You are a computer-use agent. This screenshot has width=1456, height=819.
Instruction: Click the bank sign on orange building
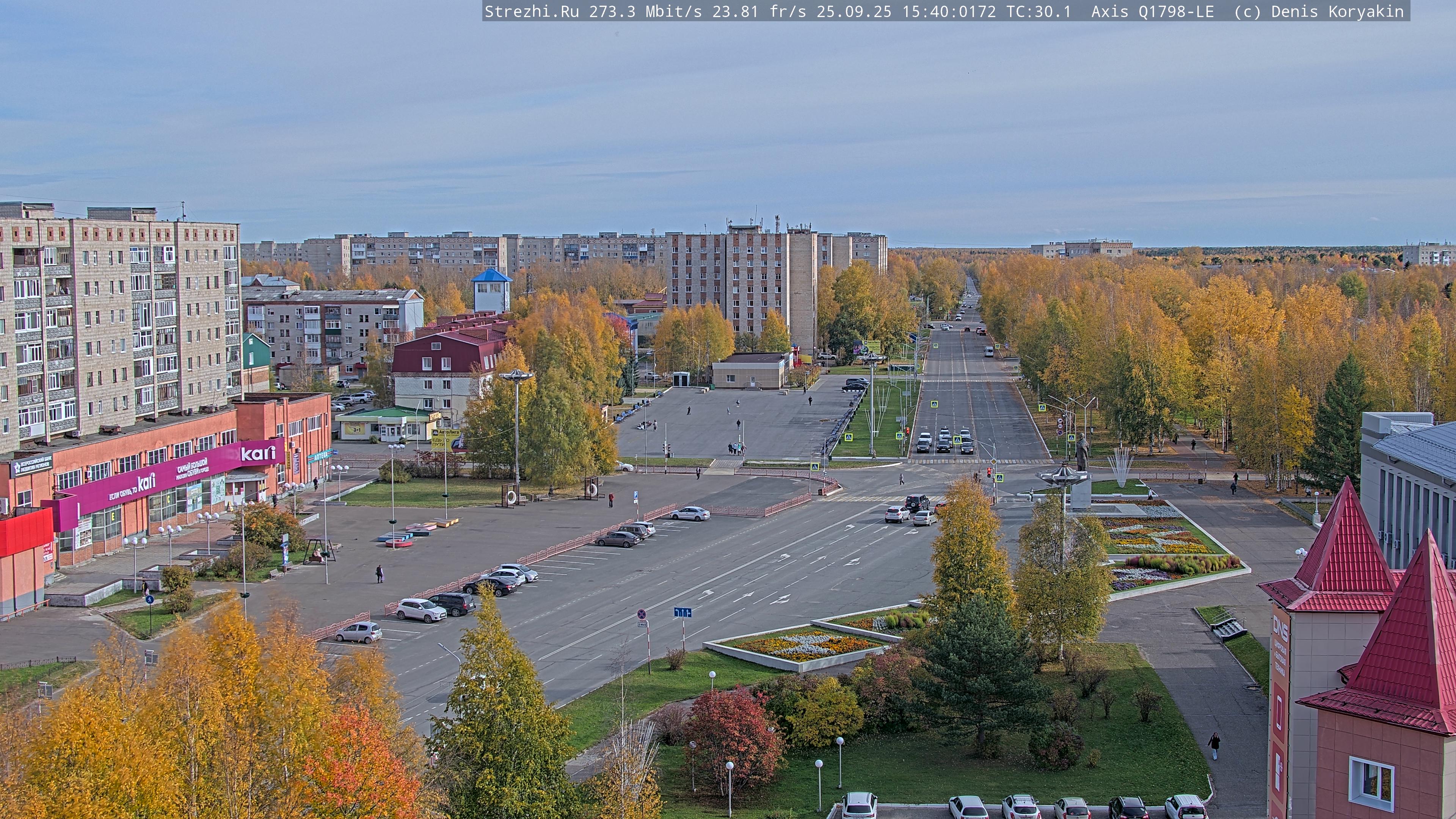[x=32, y=466]
